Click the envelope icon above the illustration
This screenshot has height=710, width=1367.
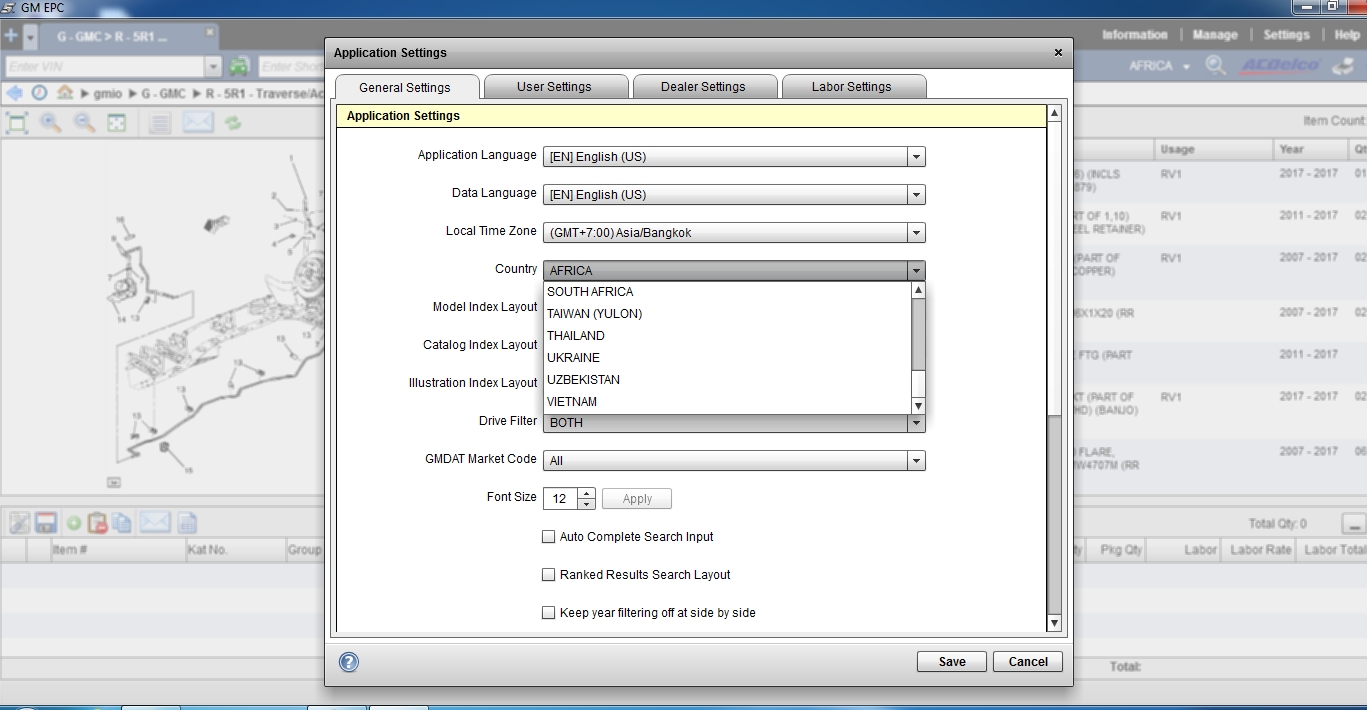198,123
